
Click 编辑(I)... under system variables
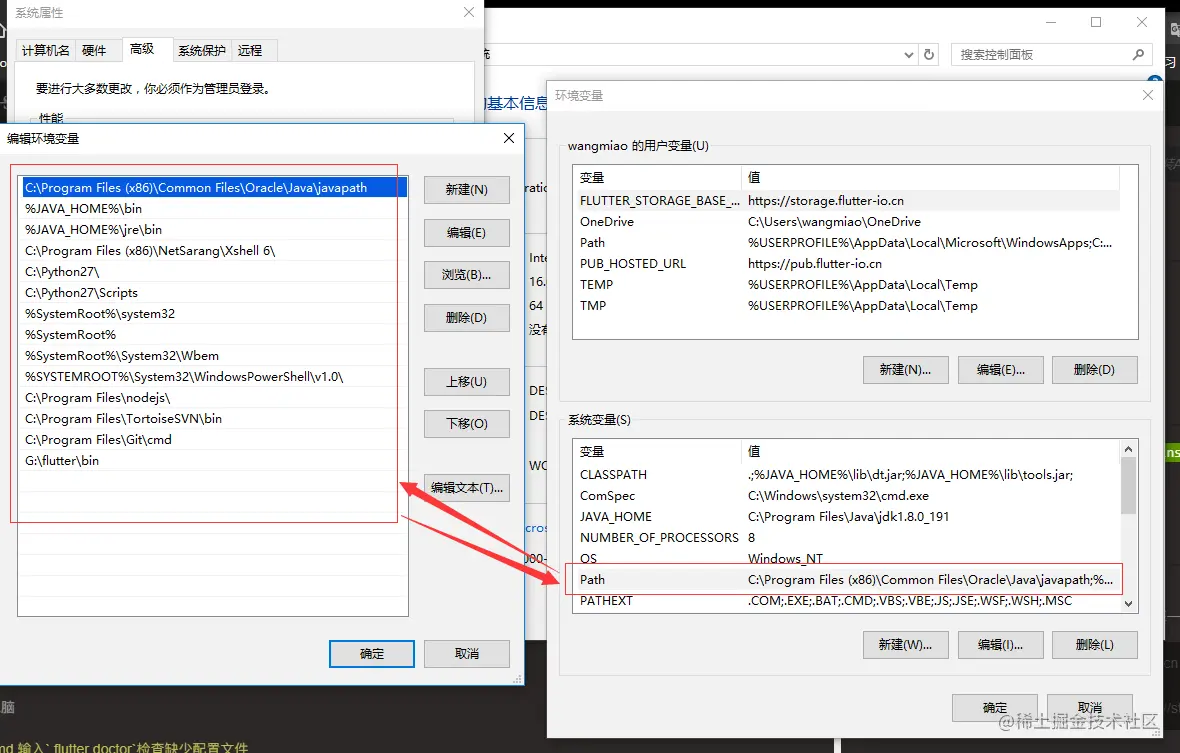tap(1001, 645)
